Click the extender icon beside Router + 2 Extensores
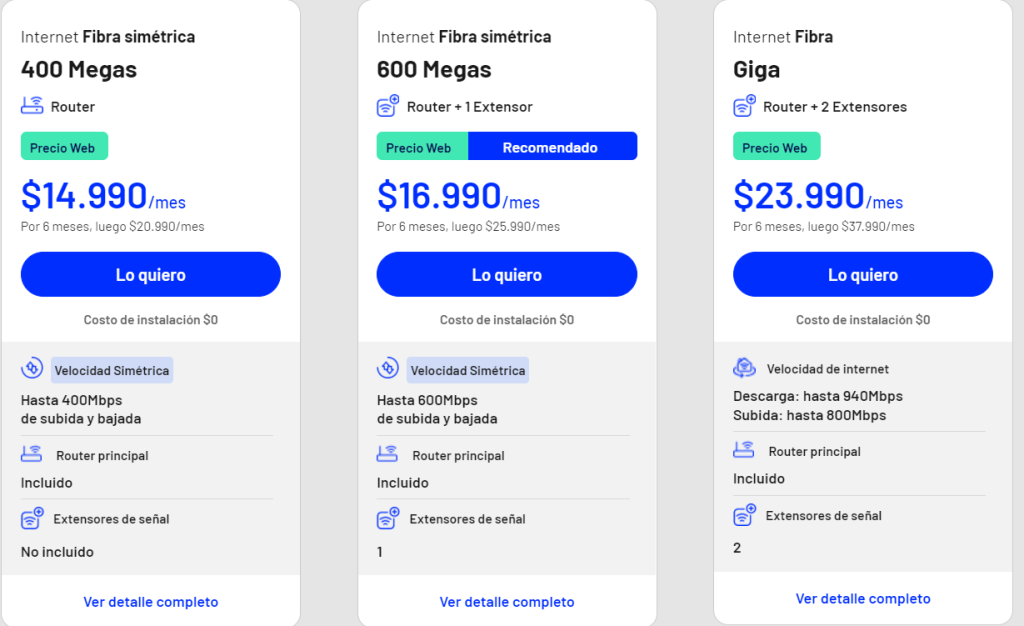 point(744,105)
